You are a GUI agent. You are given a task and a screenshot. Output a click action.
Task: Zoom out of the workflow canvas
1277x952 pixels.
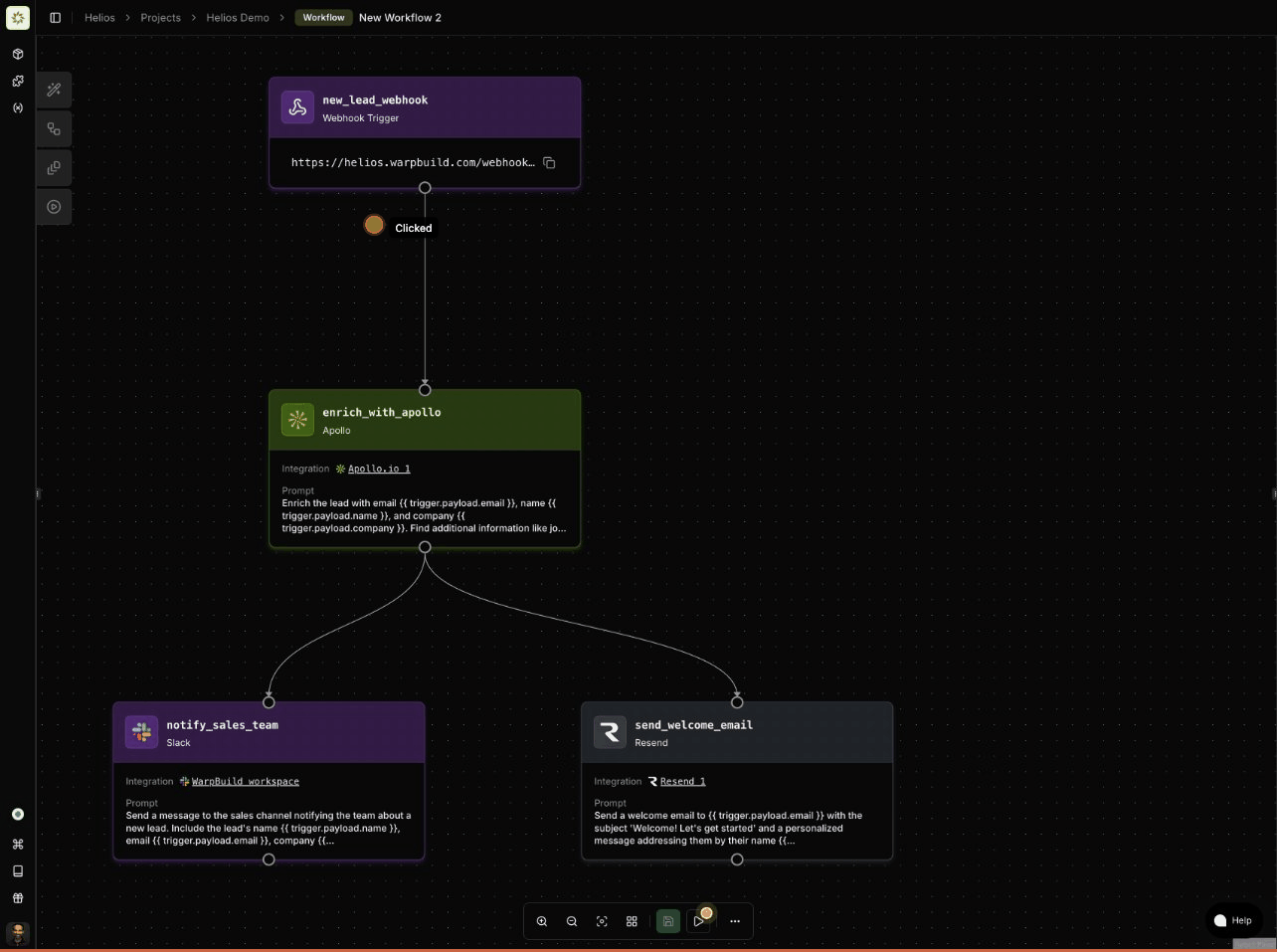[x=572, y=921]
